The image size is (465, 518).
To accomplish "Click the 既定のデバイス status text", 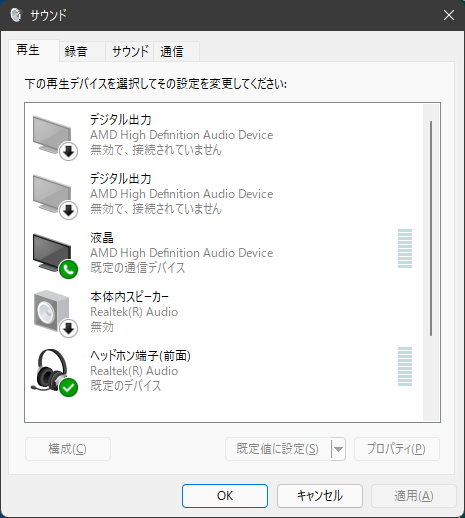I will pos(126,386).
